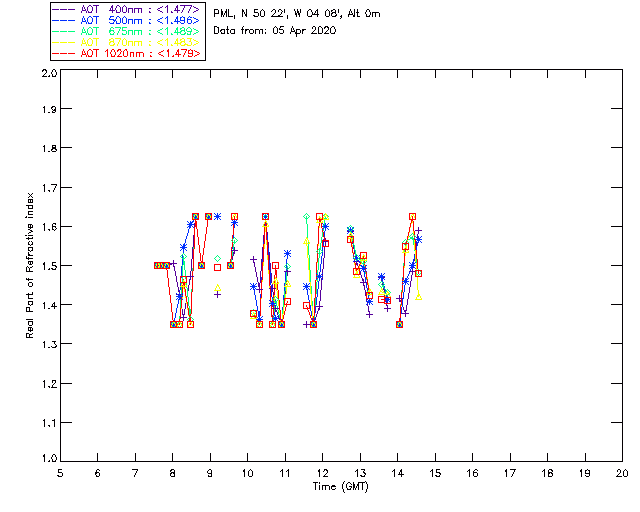The image size is (640, 512).
Task: Click the 12 tick label on time axis
Action: (x=322, y=473)
